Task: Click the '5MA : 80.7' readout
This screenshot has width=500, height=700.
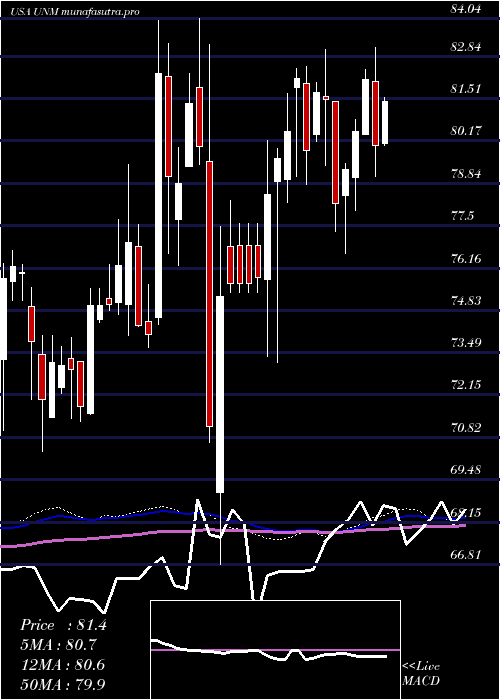Action: pyautogui.click(x=58, y=645)
